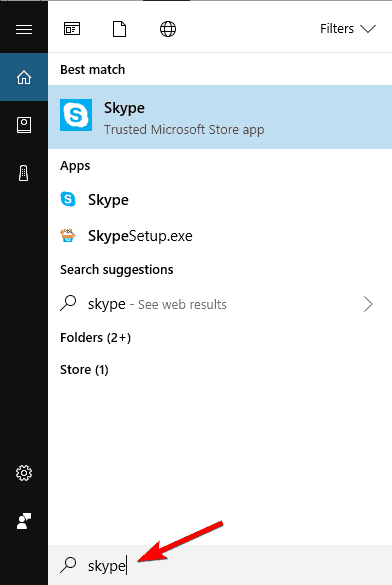Click the large Skype logo in best match

coord(76,115)
